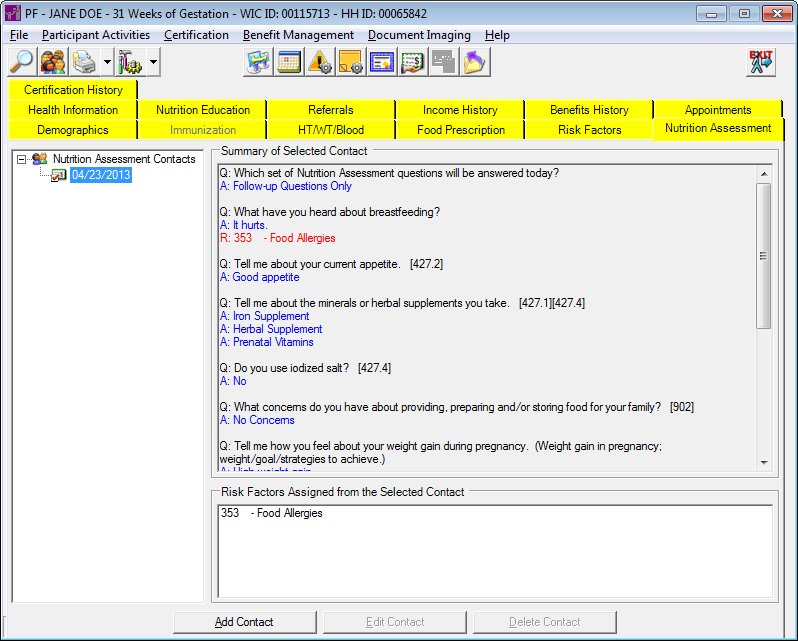The height and width of the screenshot is (641, 798).
Task: Switch to the Health Information tab
Action: click(73, 110)
